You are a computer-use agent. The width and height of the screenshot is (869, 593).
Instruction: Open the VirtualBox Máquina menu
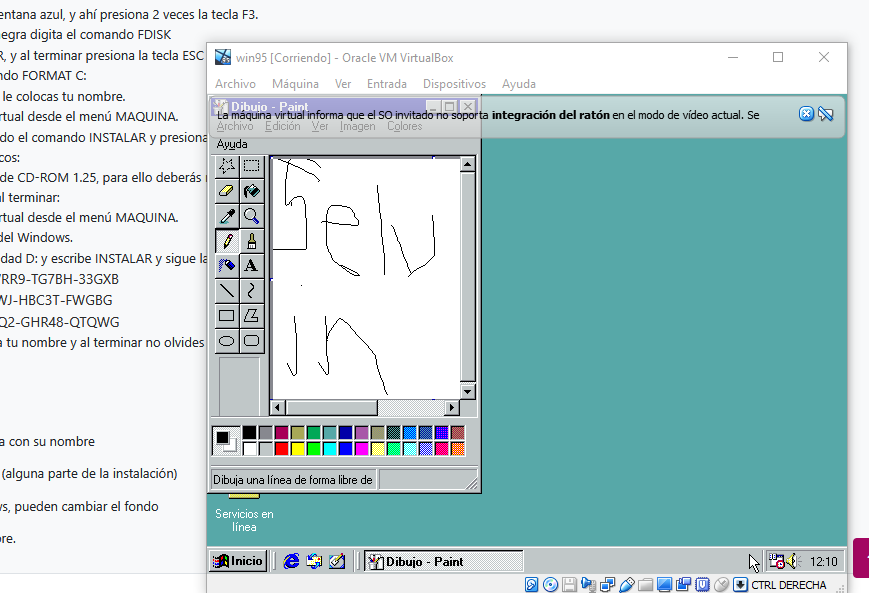[x=295, y=84]
